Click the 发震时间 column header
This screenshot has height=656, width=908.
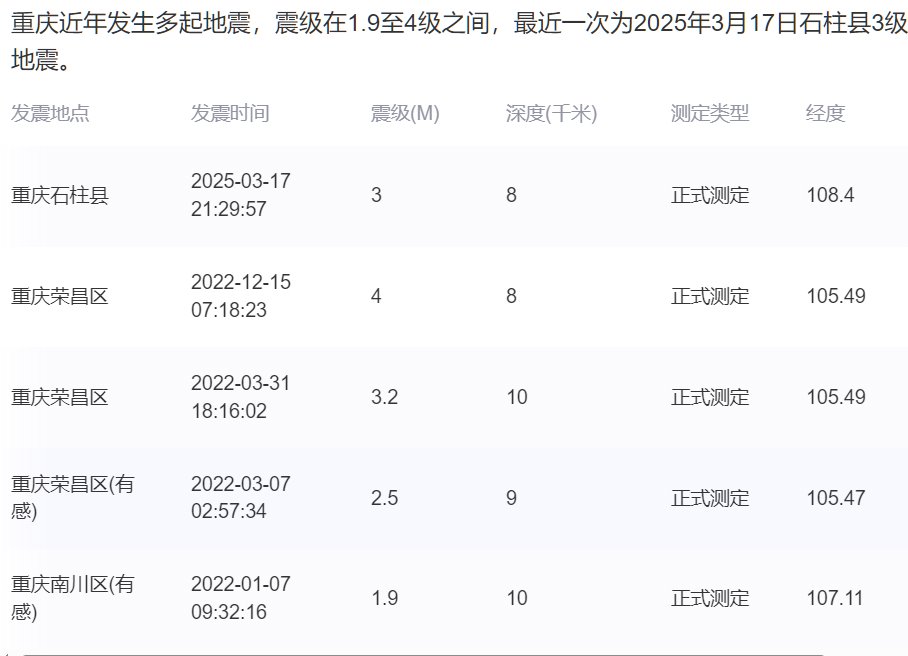(229, 113)
